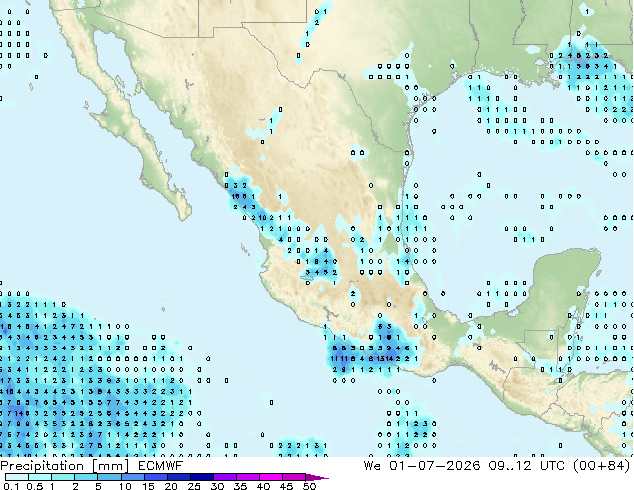
Task: Click the "[mm]" unit label
Action: [111, 466]
